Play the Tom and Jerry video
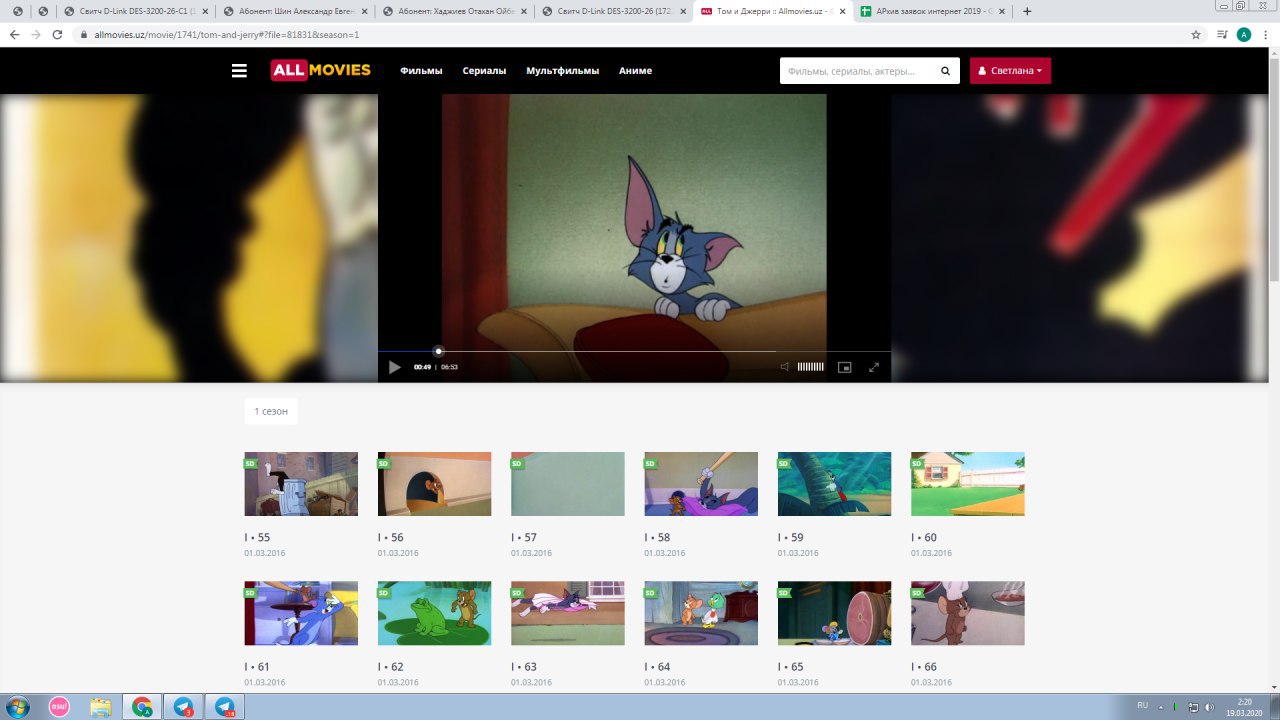Image resolution: width=1280 pixels, height=720 pixels. click(394, 367)
